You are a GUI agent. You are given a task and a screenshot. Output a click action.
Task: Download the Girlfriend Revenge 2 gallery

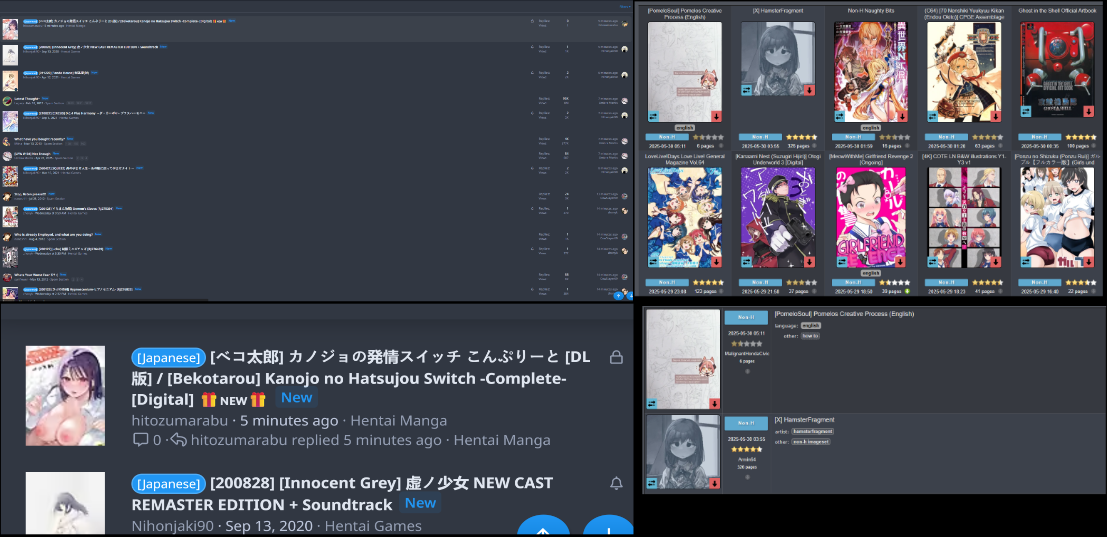tap(902, 262)
